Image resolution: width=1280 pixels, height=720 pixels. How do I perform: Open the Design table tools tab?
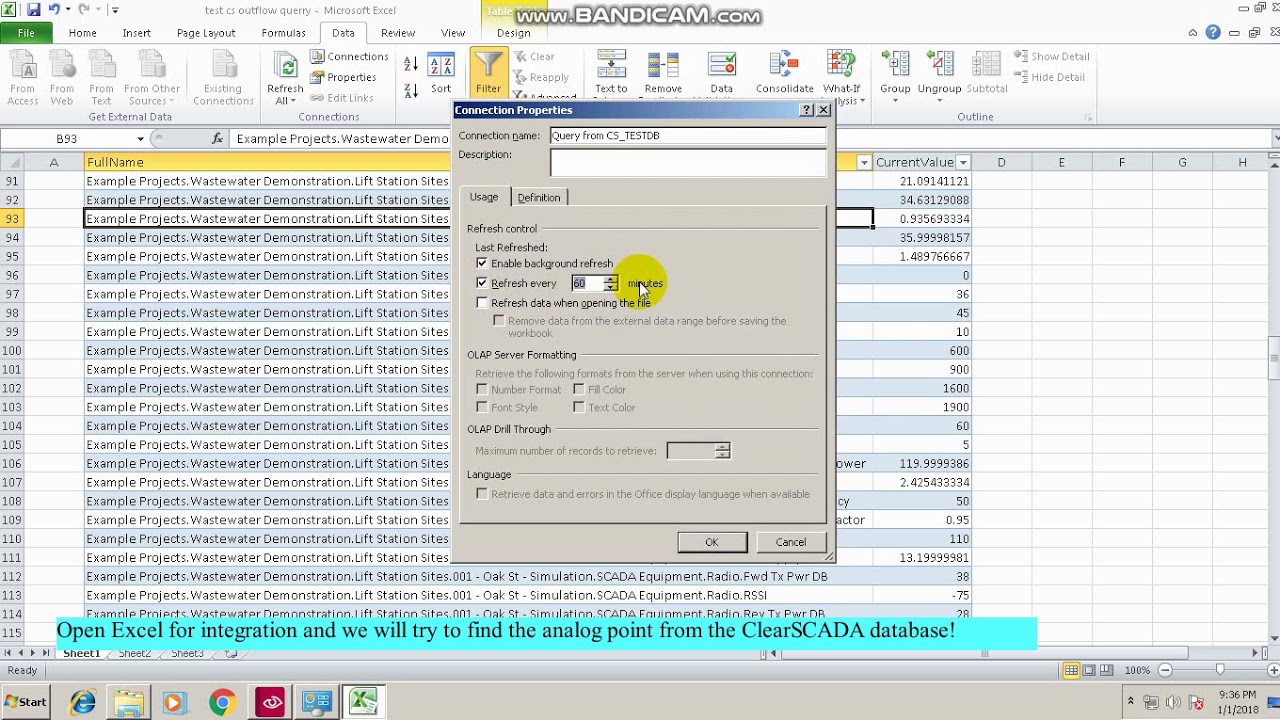tap(514, 33)
